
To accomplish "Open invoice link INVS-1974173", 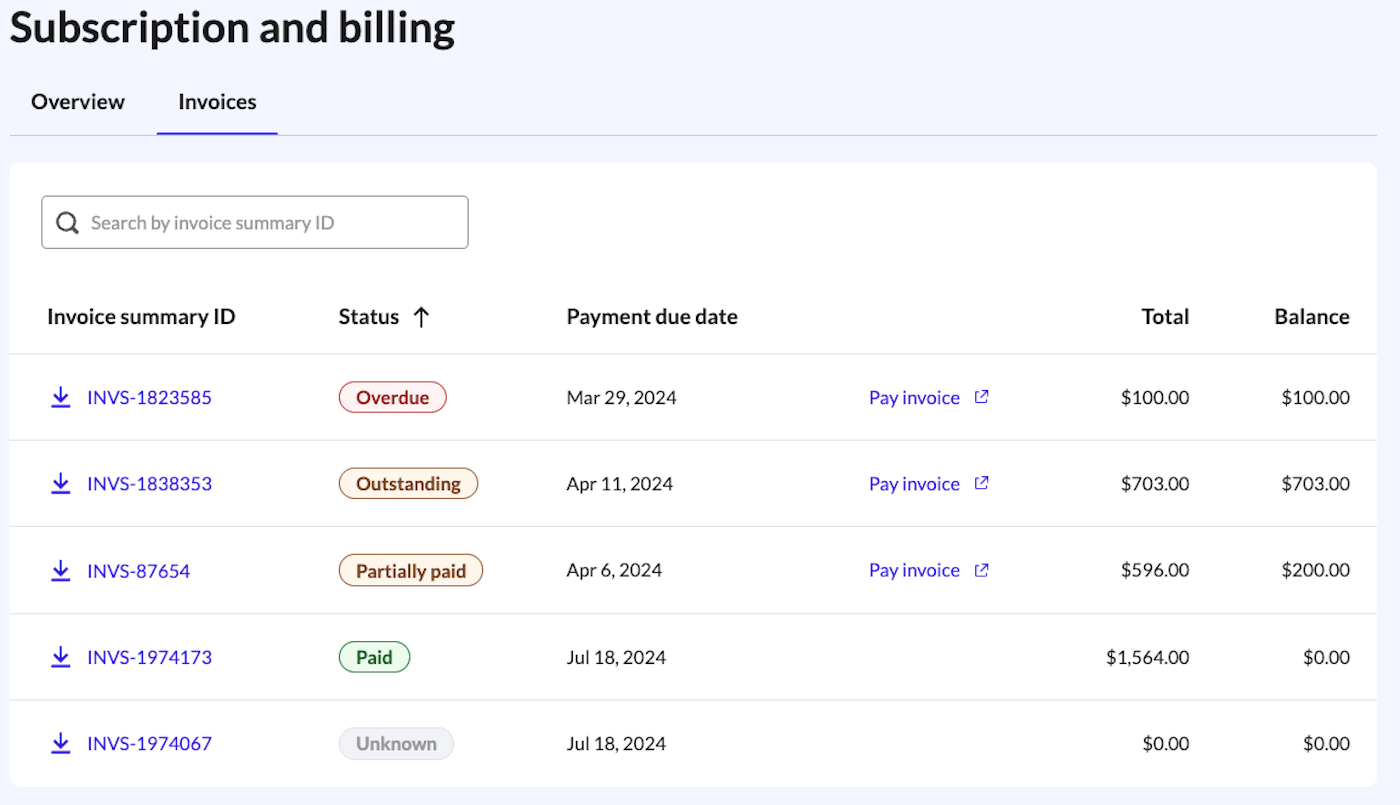I will click(149, 657).
